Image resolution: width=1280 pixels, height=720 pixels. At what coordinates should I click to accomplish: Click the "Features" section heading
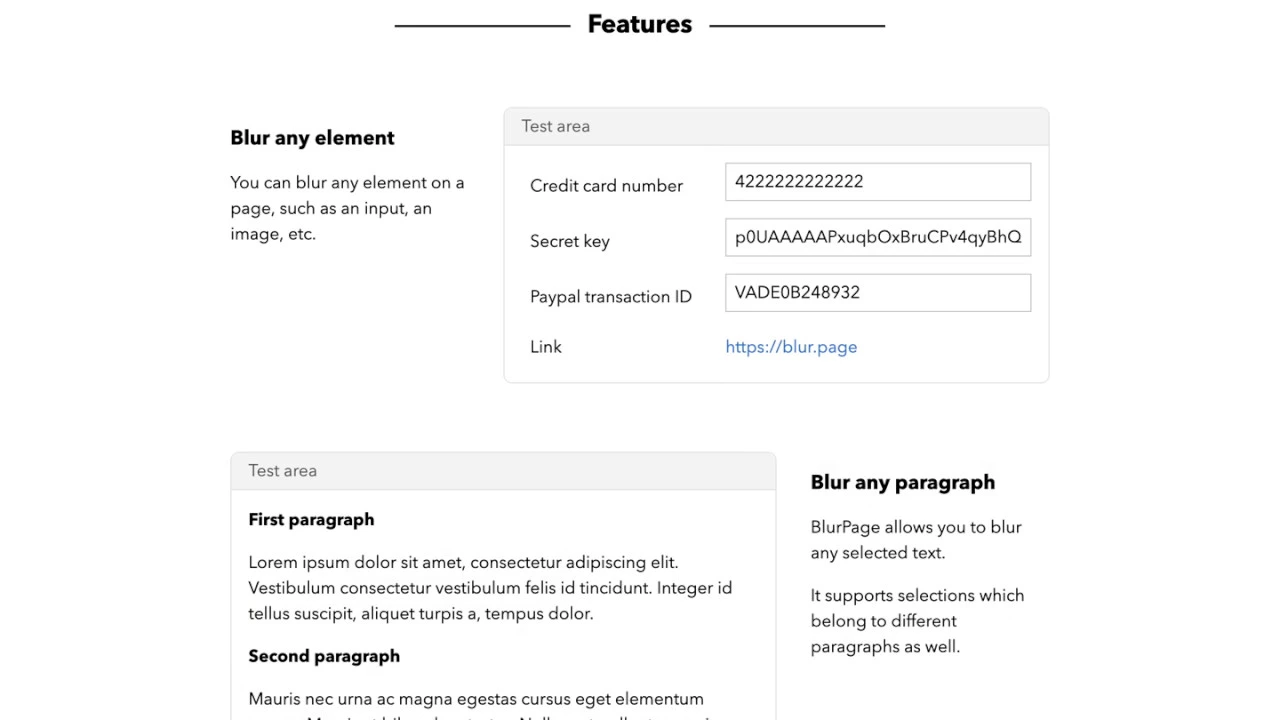coord(640,24)
